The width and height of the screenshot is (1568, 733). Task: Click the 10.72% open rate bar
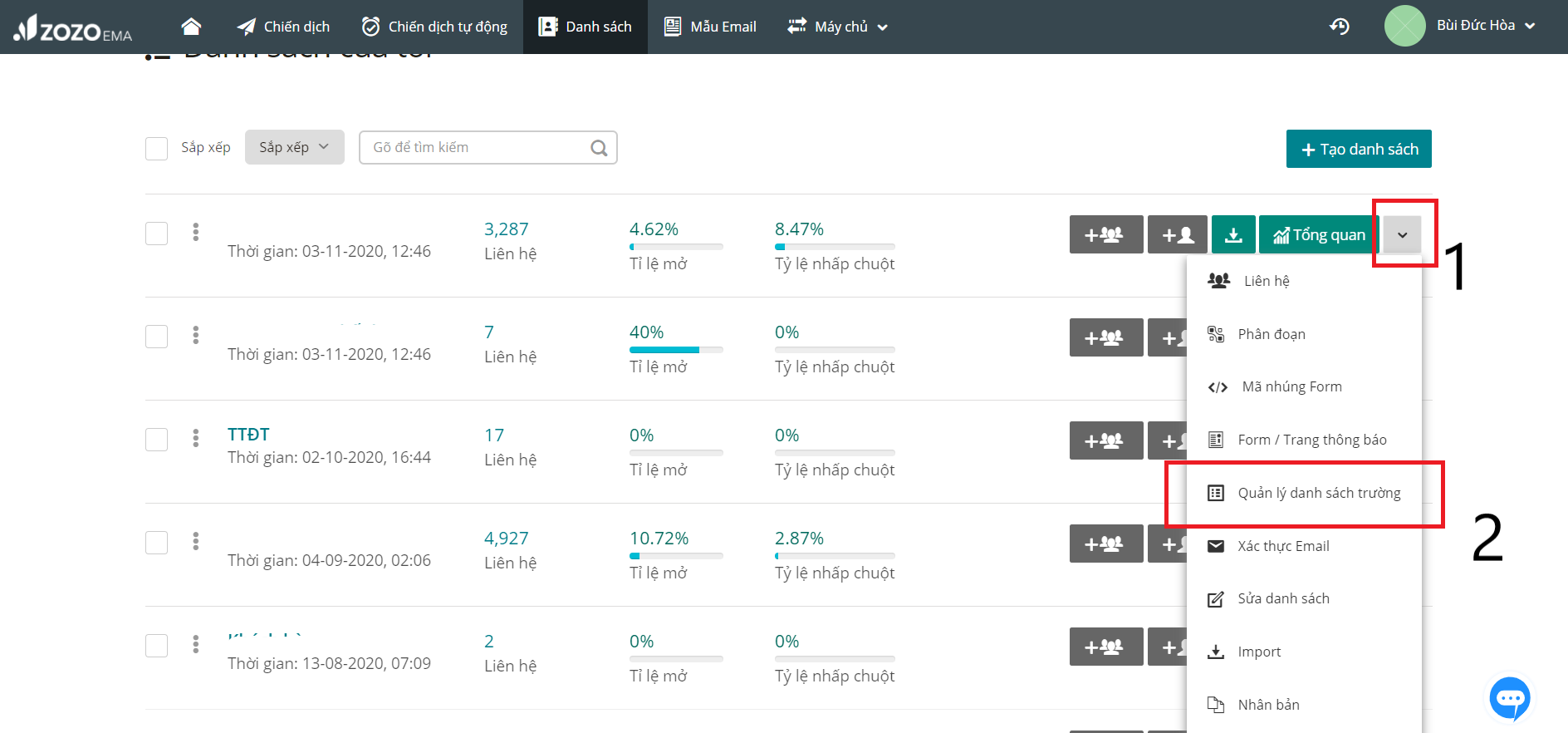pyautogui.click(x=676, y=556)
